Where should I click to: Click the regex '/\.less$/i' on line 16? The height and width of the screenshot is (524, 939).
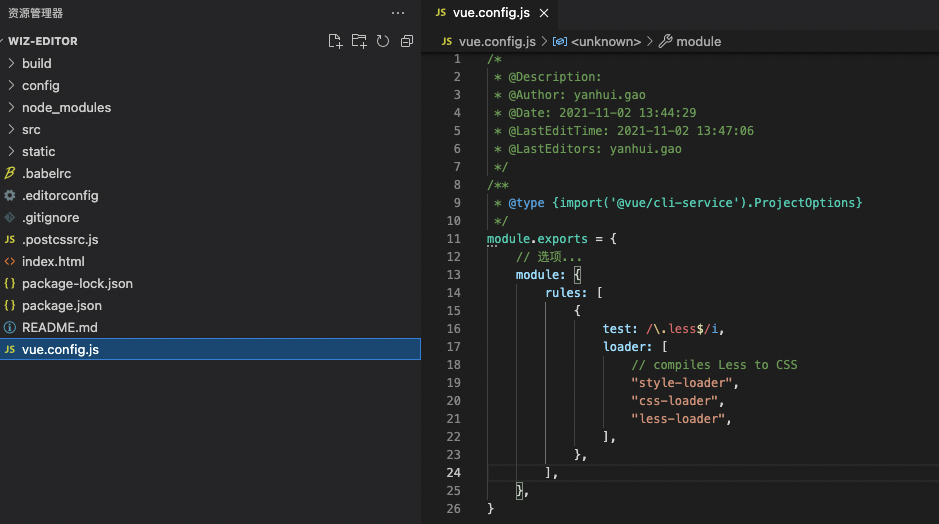pos(681,329)
